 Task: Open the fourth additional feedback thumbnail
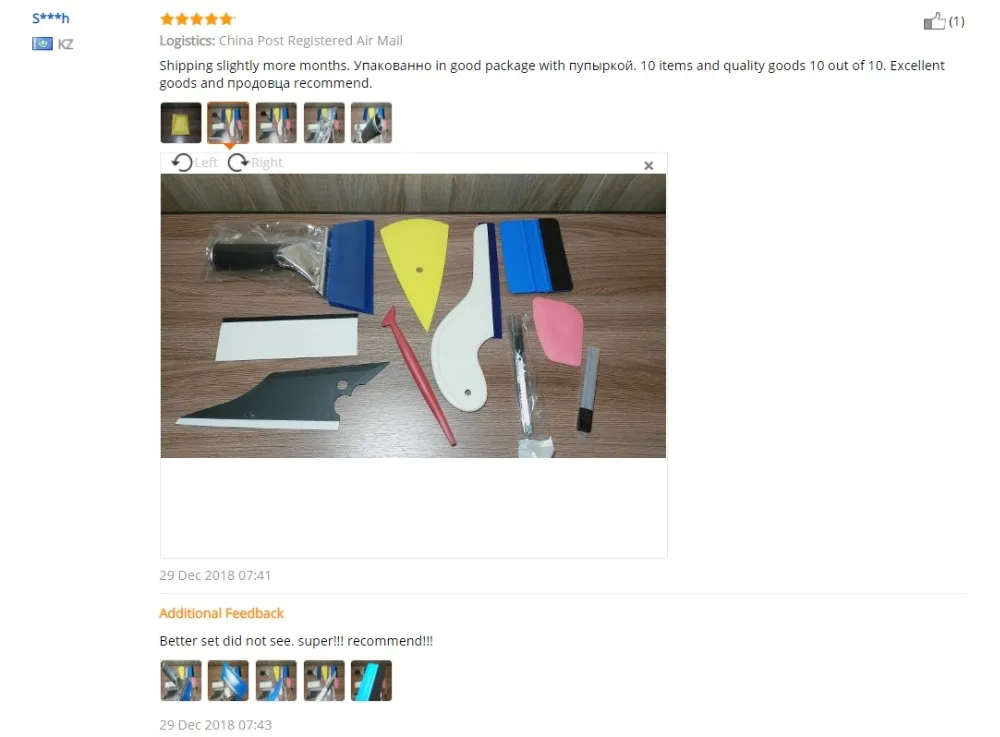(x=324, y=680)
